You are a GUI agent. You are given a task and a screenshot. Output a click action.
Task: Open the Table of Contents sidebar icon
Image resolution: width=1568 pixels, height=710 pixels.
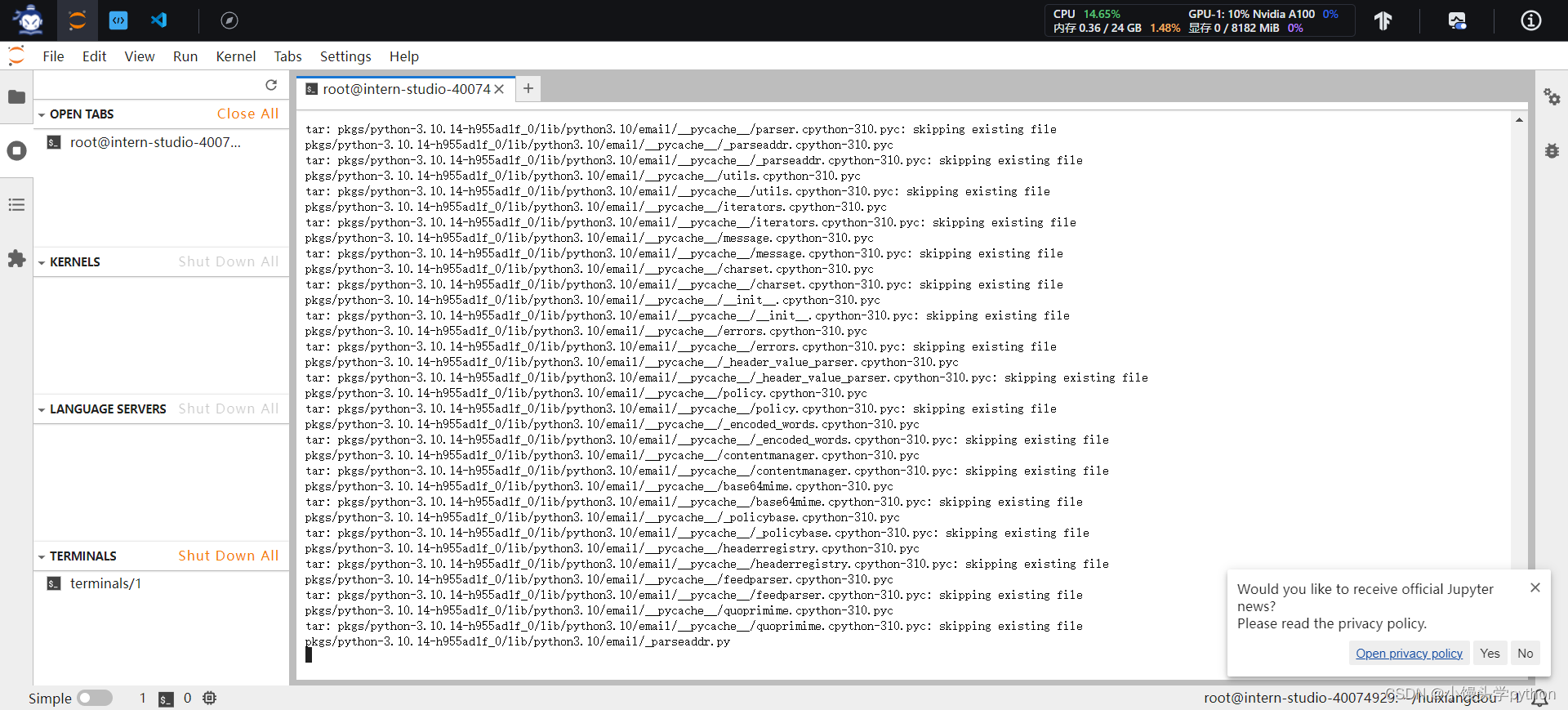point(16,205)
